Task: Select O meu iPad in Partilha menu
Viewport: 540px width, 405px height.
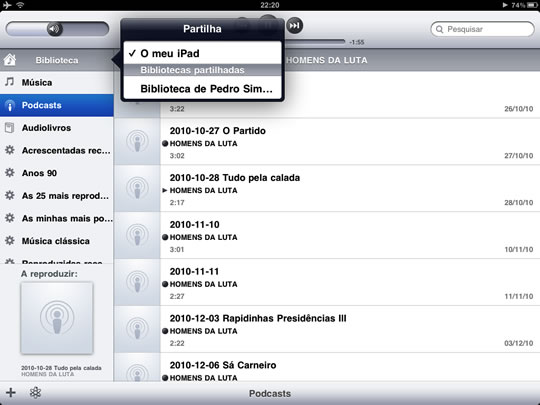Action: click(202, 53)
